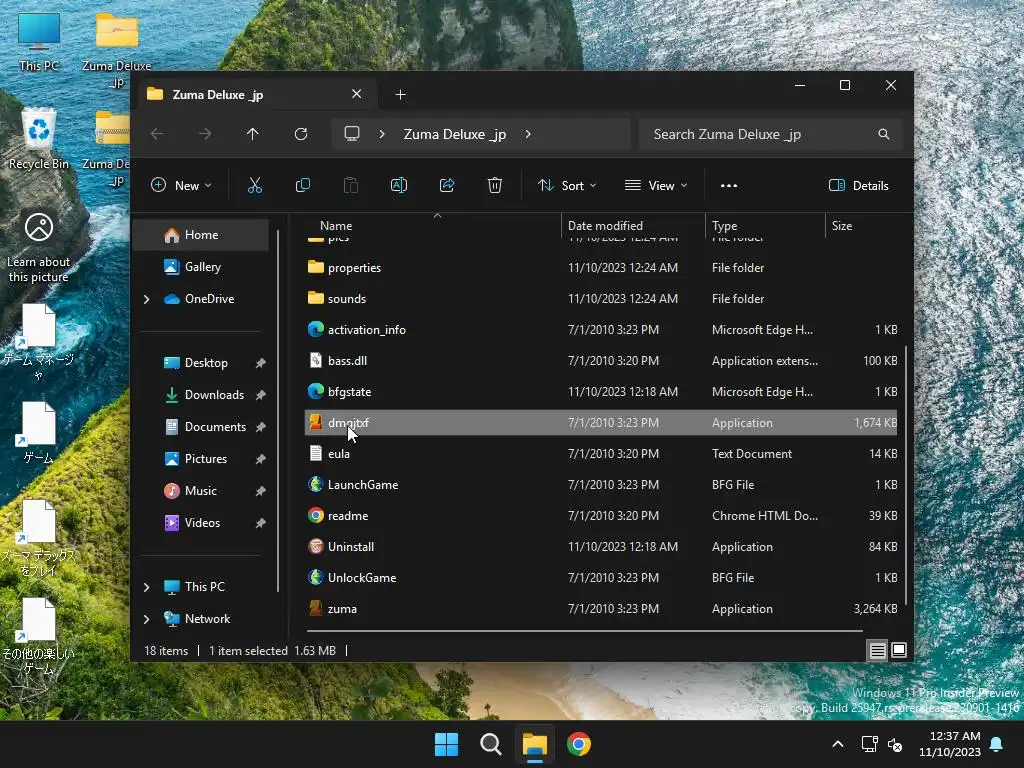The image size is (1024, 768).
Task: Open the View dropdown
Action: pyautogui.click(x=656, y=185)
